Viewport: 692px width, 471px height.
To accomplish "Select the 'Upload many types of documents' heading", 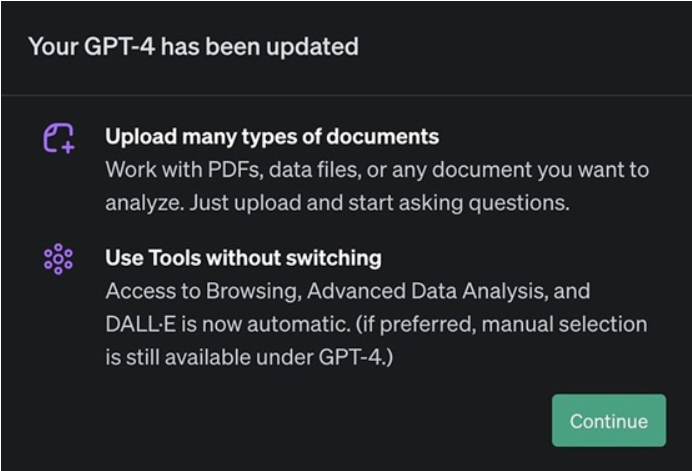I will 272,136.
